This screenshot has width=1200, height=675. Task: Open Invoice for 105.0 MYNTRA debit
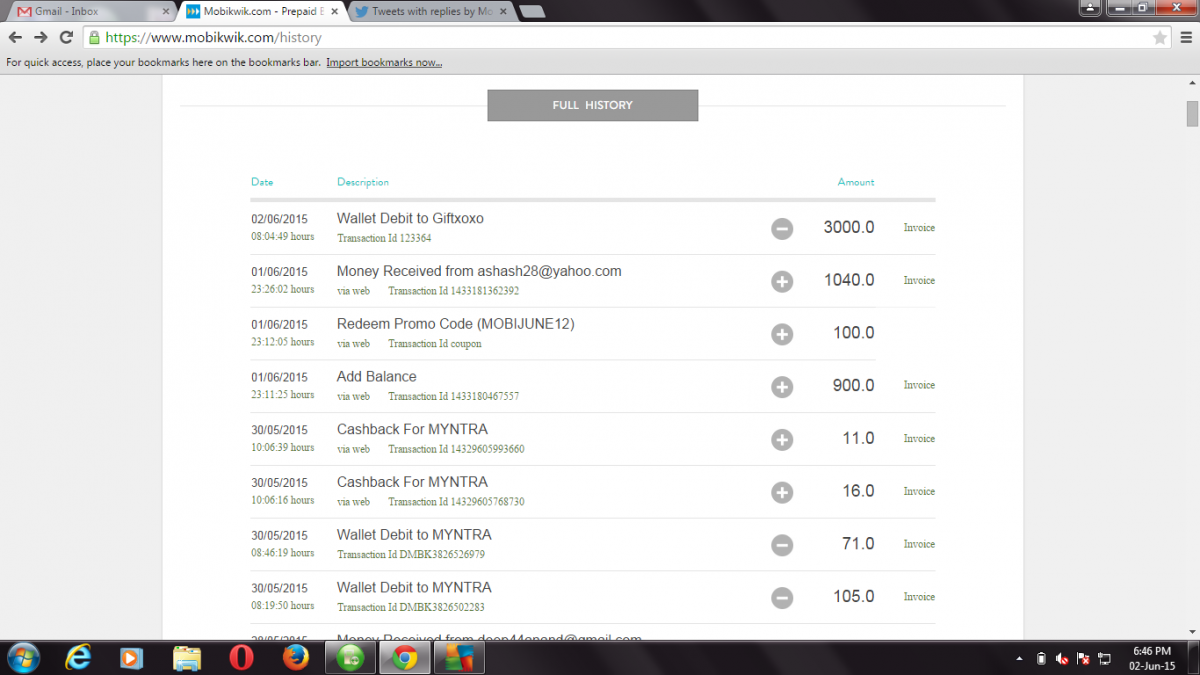click(x=919, y=597)
